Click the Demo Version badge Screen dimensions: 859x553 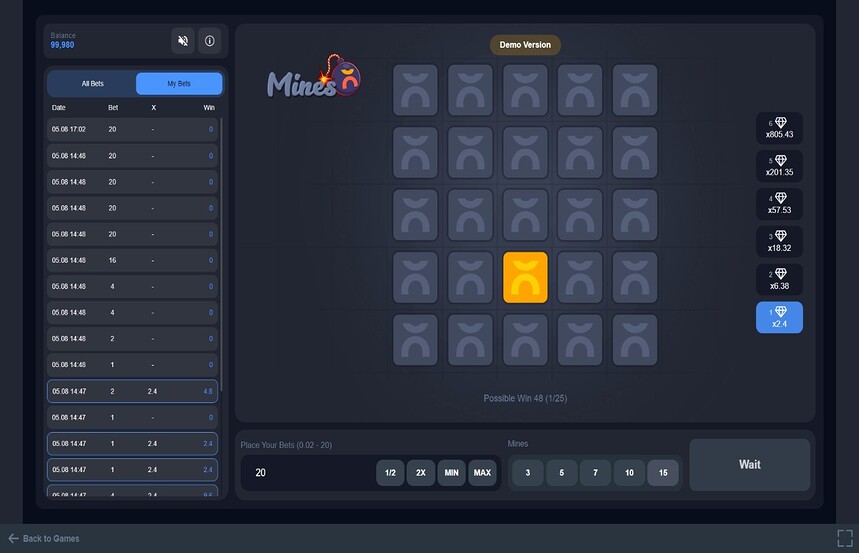click(x=525, y=45)
